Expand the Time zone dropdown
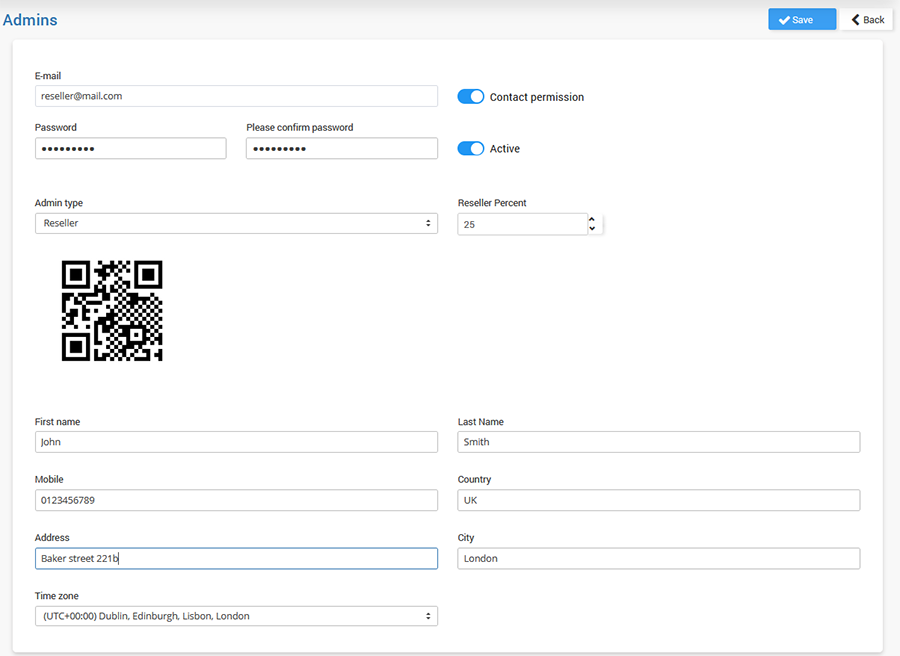The width and height of the screenshot is (900, 656). [x=236, y=616]
